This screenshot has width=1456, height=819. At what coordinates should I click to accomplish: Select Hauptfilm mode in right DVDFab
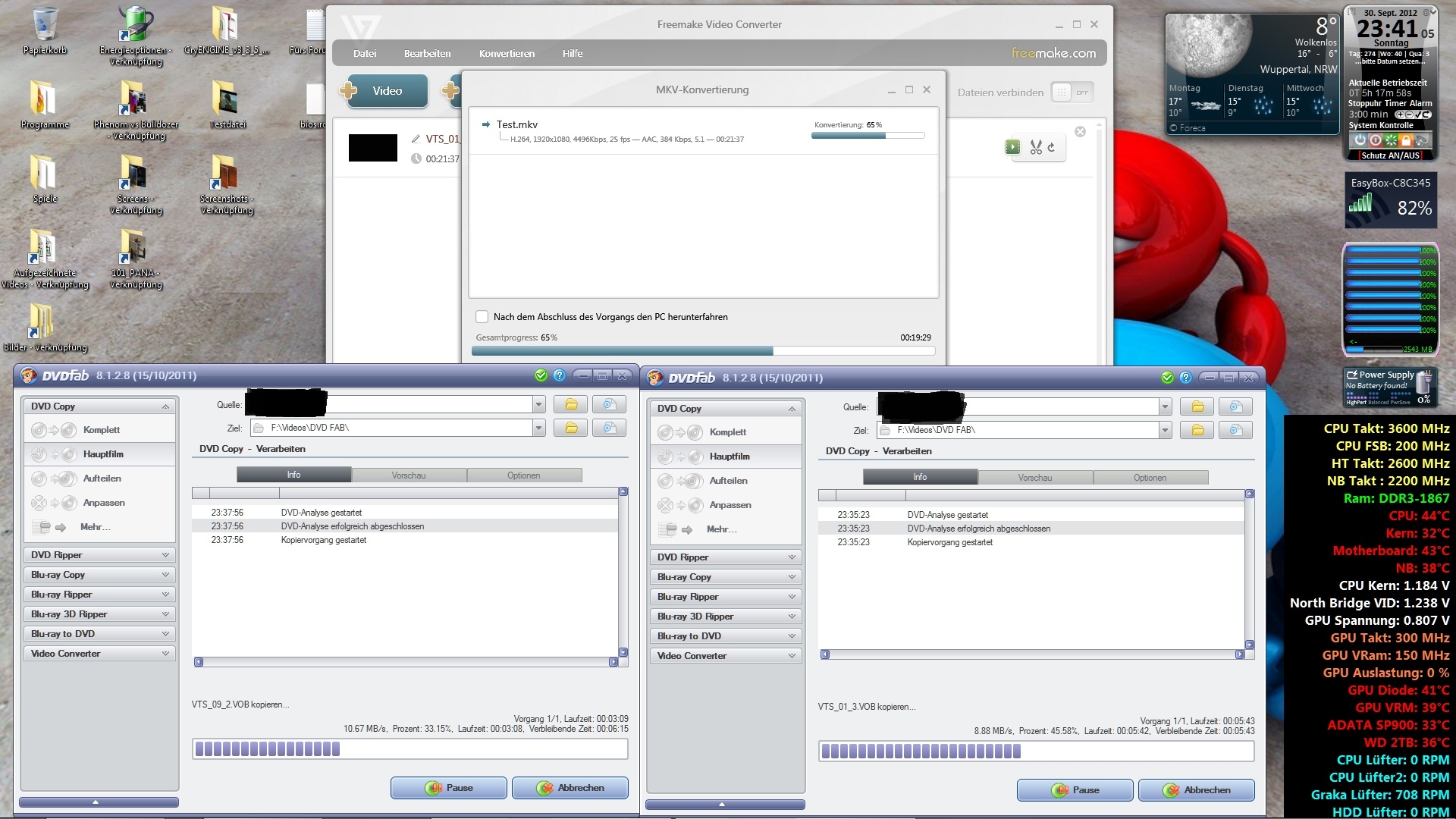pyautogui.click(x=730, y=457)
